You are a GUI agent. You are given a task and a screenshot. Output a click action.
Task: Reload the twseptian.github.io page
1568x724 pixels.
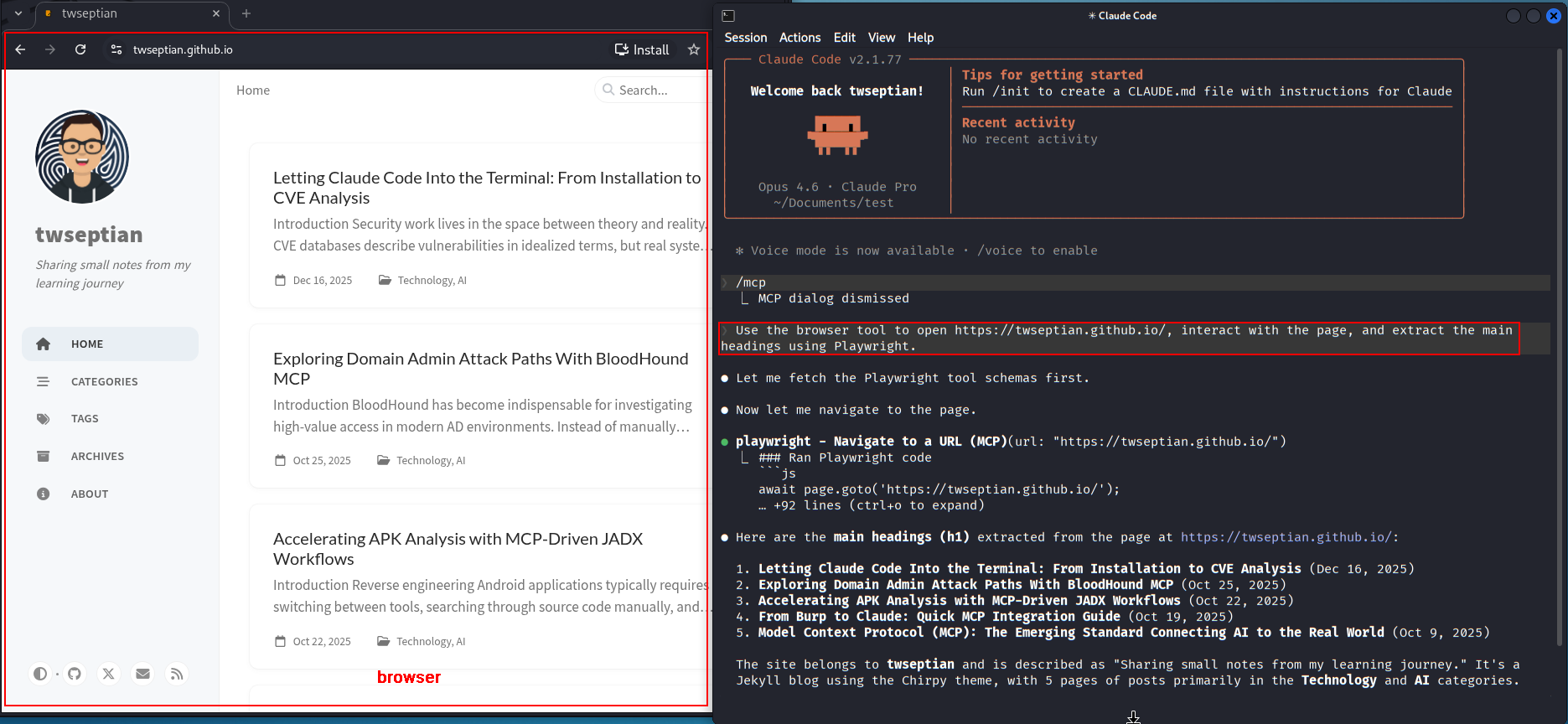[80, 49]
